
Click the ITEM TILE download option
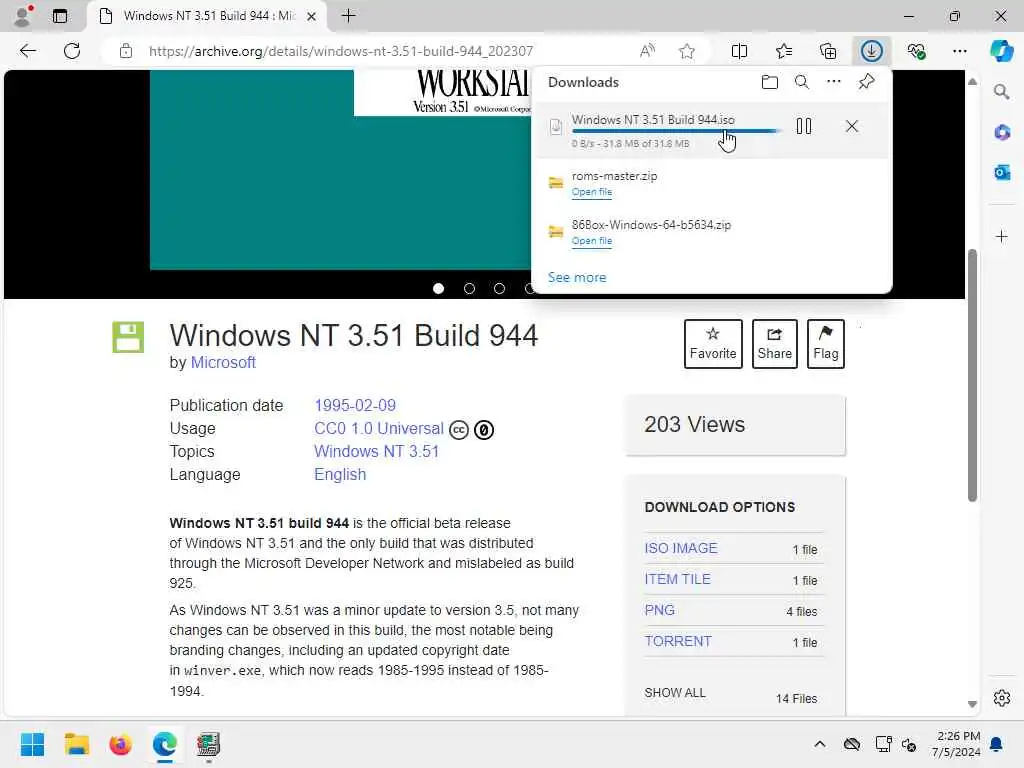(x=677, y=579)
